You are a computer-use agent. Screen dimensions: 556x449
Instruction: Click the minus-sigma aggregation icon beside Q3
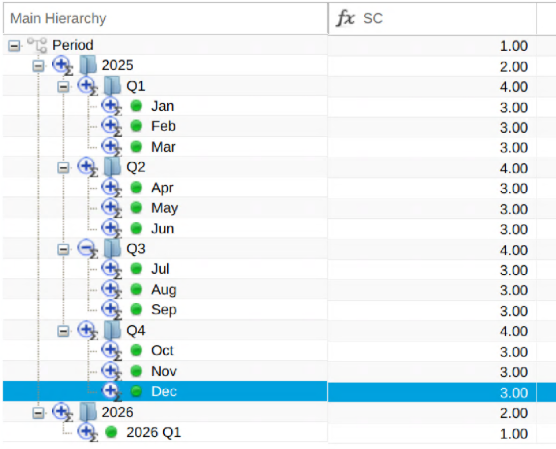88,249
